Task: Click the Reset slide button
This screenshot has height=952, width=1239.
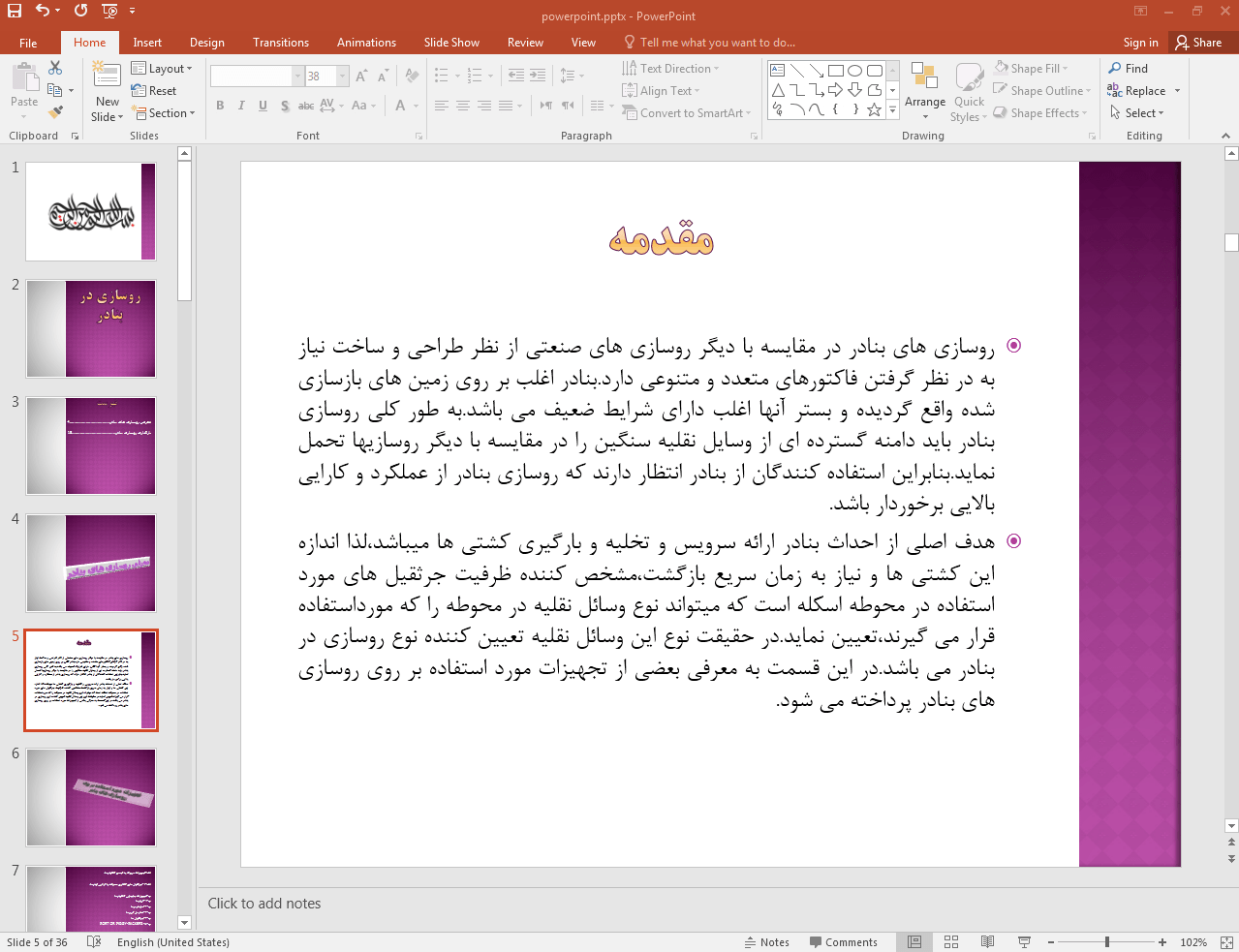Action: point(155,91)
